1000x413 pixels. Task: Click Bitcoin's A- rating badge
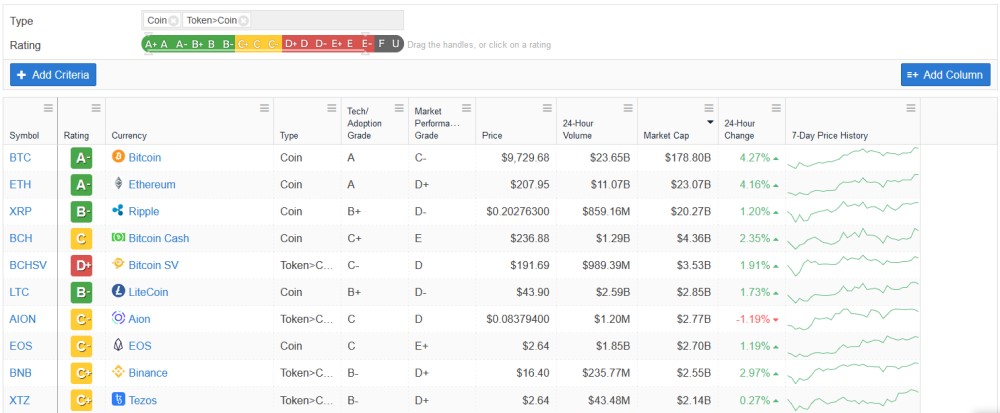82,157
